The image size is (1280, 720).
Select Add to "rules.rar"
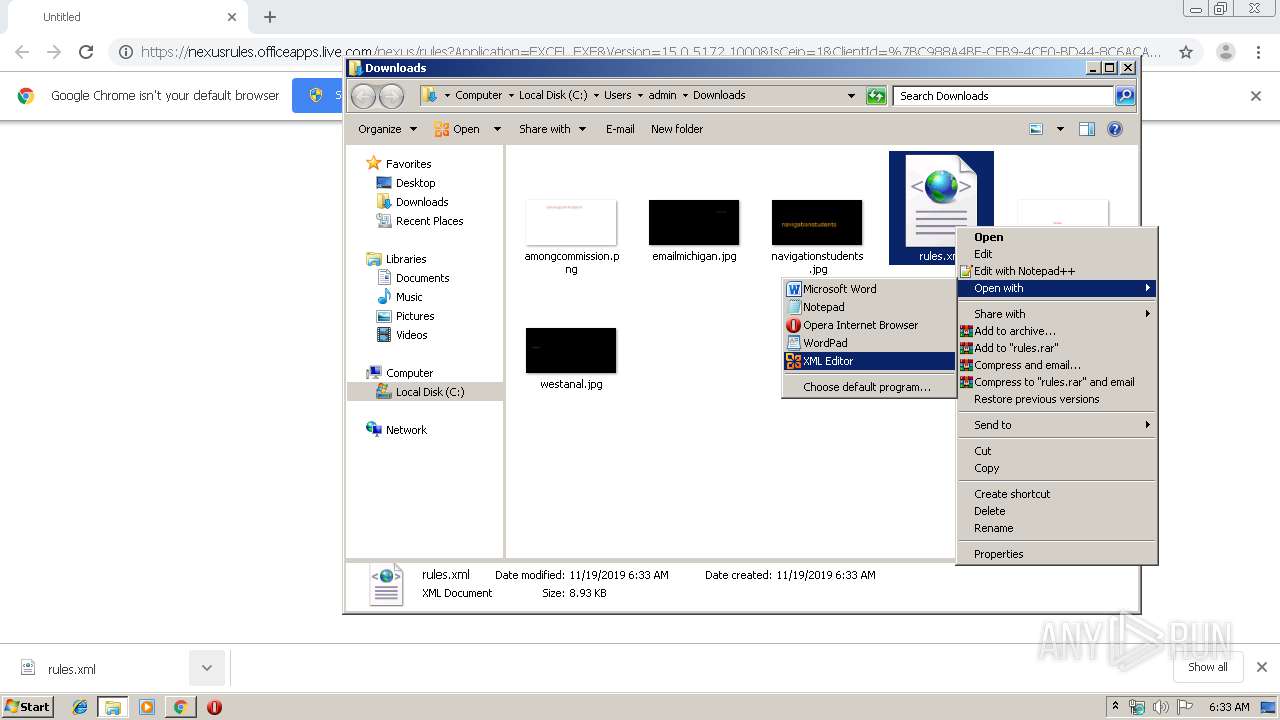tap(1057, 348)
